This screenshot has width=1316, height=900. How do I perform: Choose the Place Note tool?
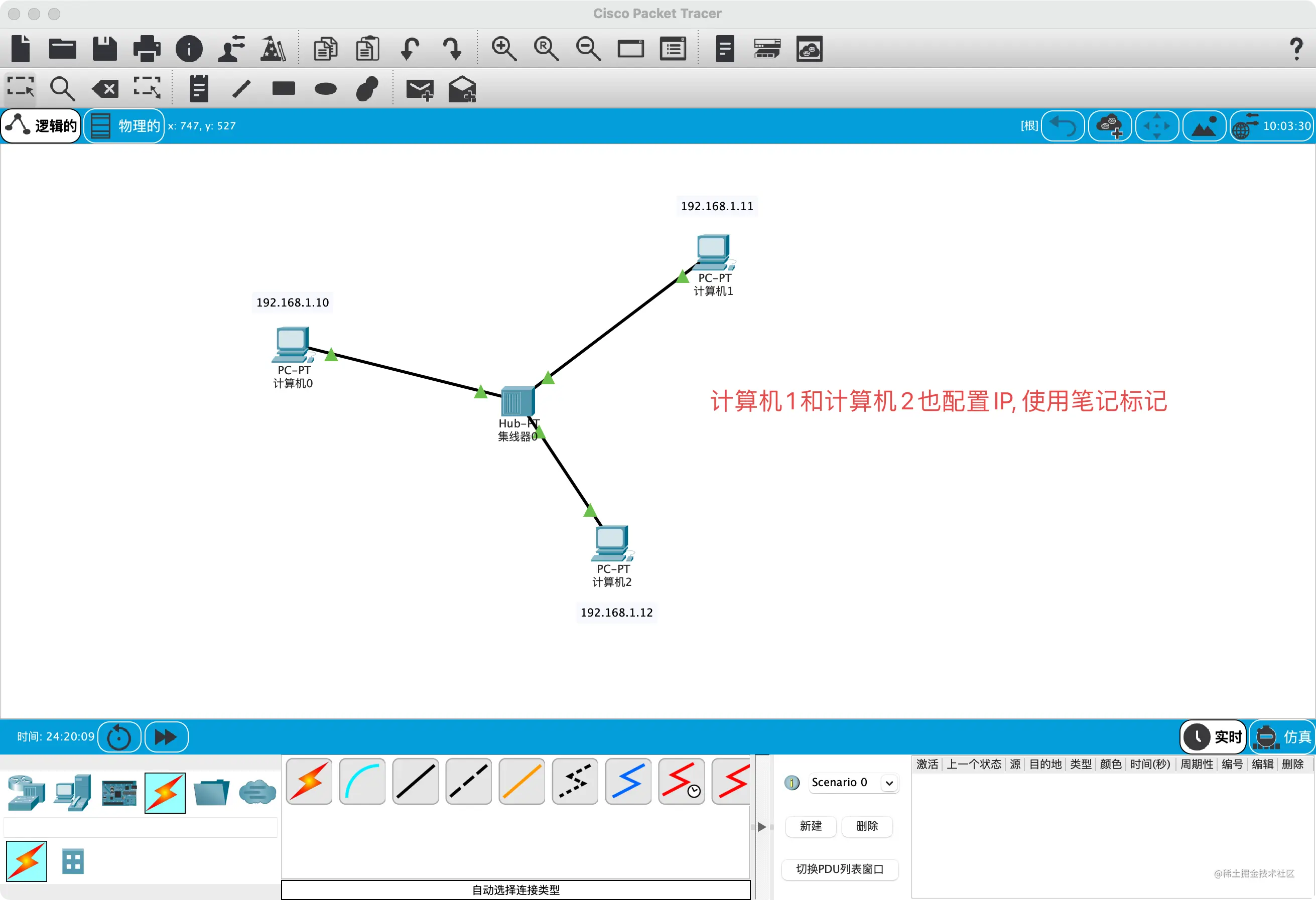click(199, 88)
